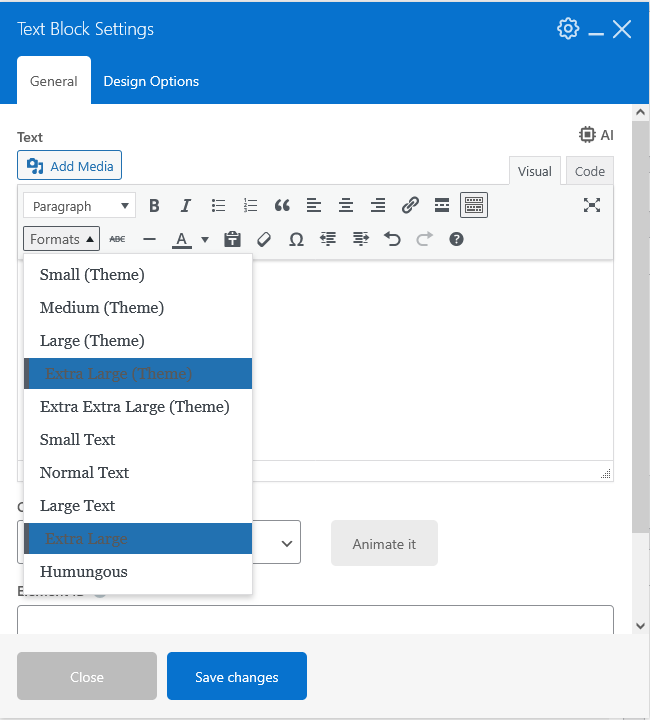Choose Large Text format

click(x=138, y=506)
